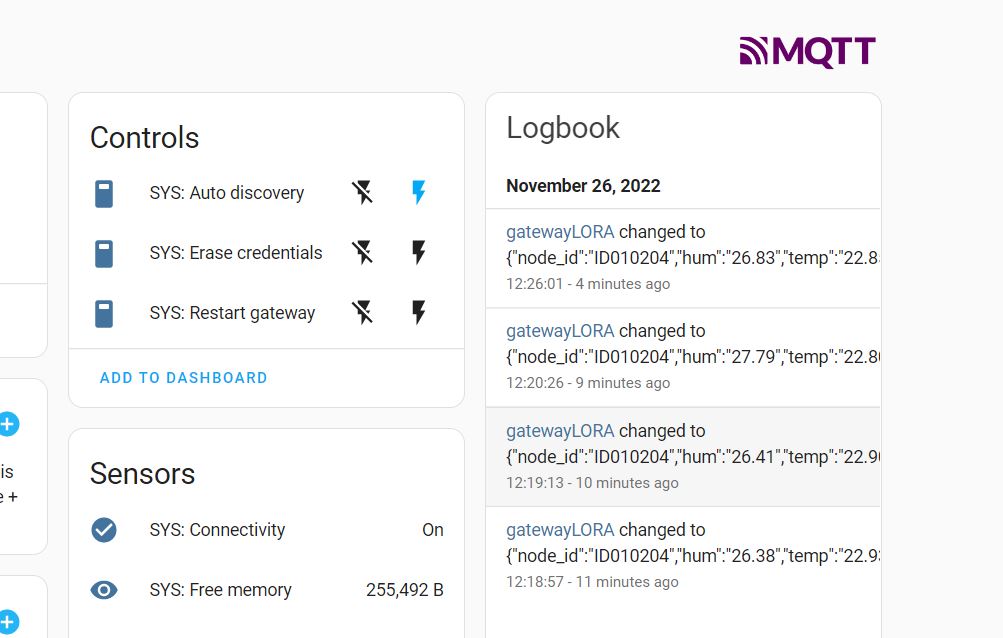Click the Free memory eye icon
The height and width of the screenshot is (638, 1003).
coord(104,590)
